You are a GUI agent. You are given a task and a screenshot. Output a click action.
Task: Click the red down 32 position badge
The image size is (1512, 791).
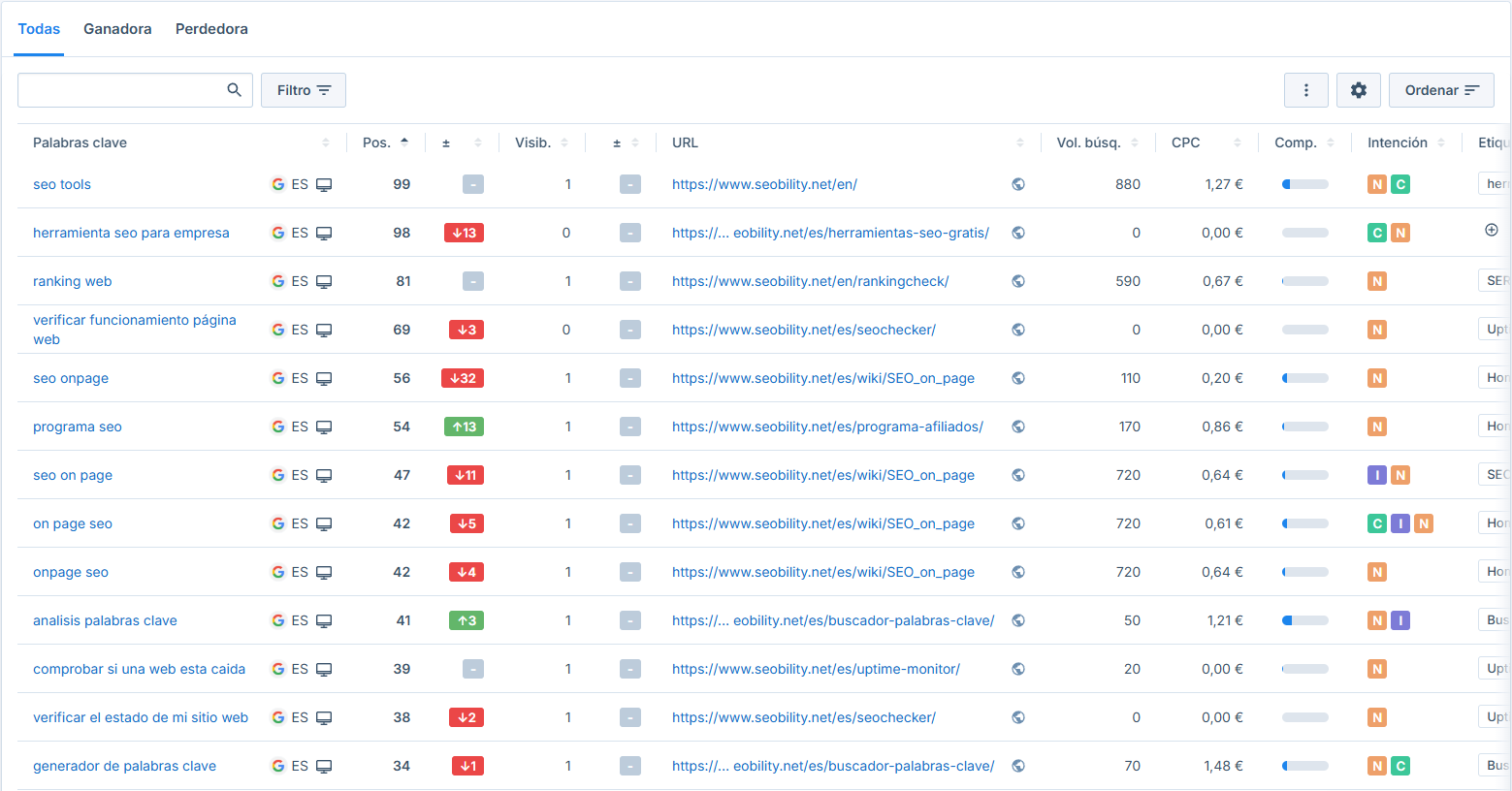click(x=463, y=378)
